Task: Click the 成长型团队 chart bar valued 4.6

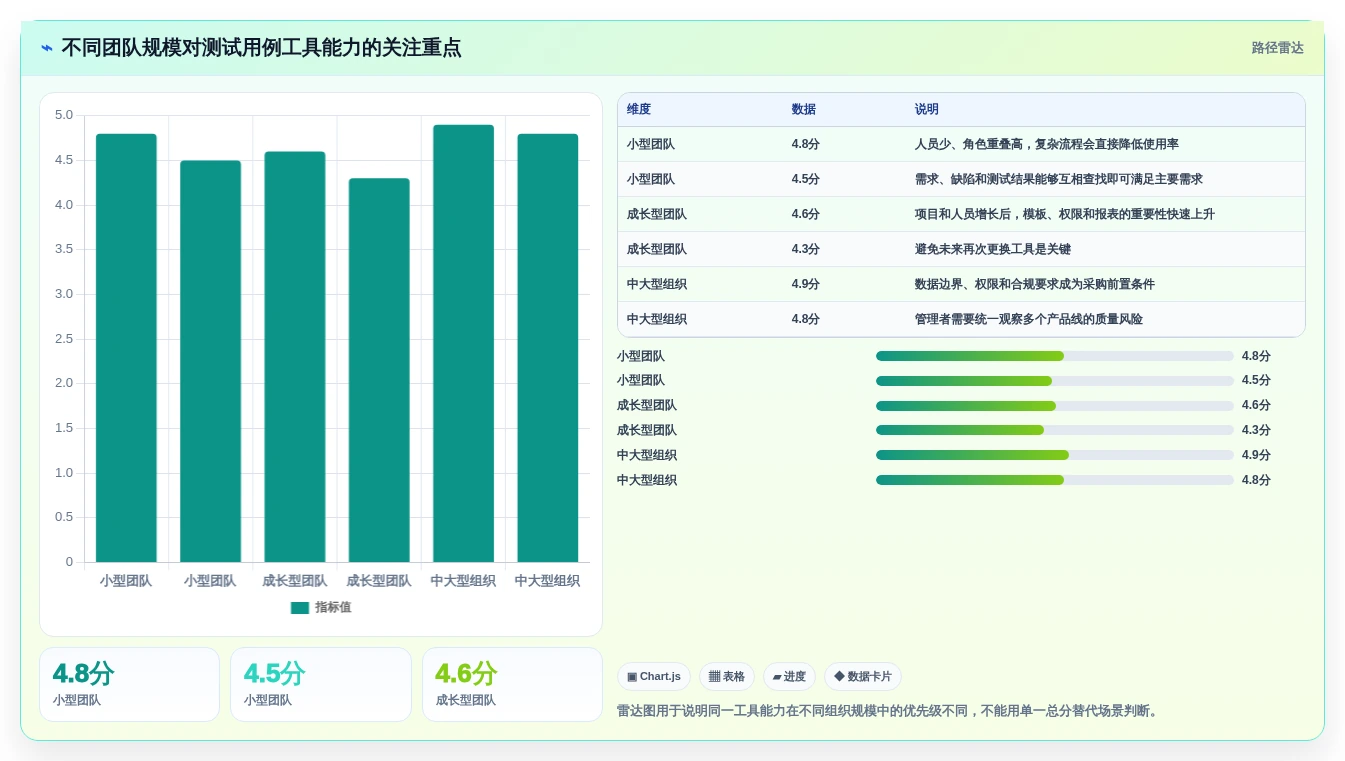Action: point(295,357)
